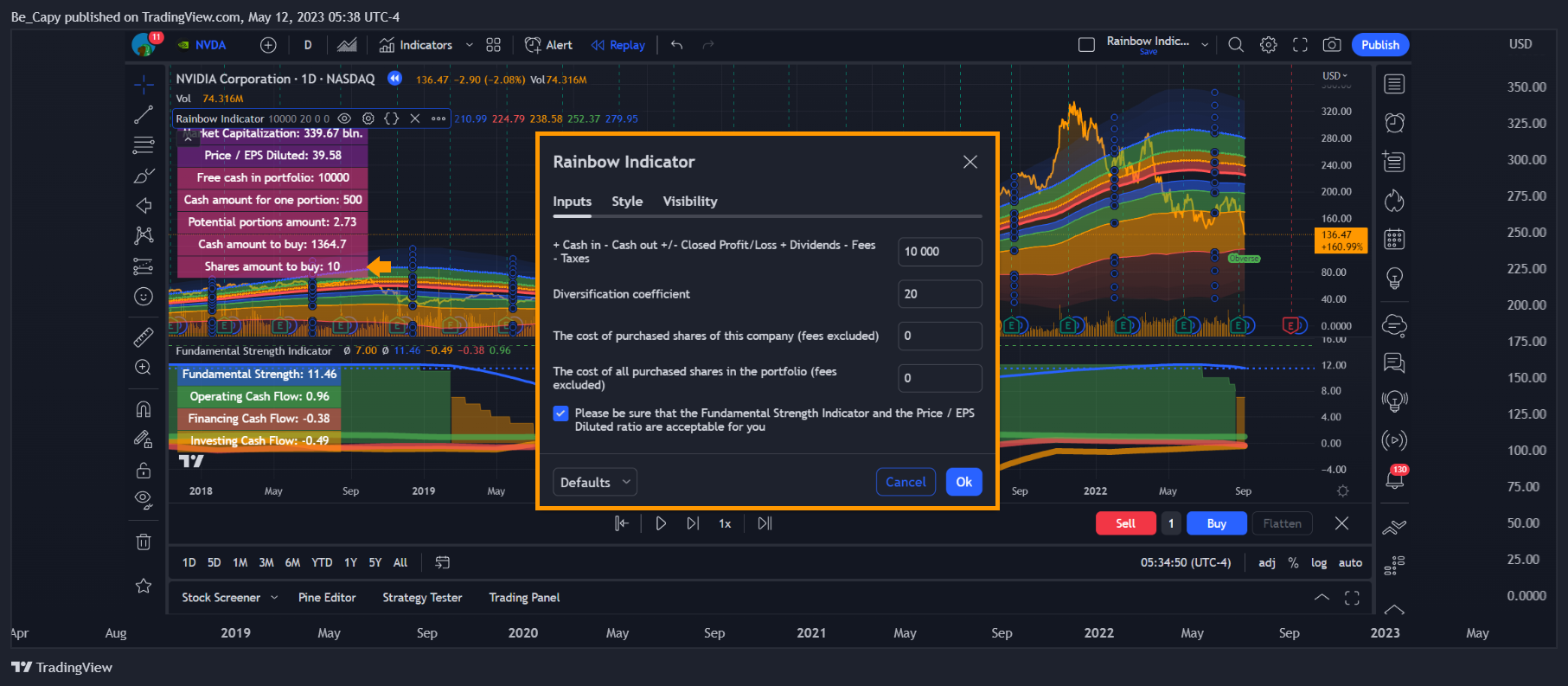Open the calendar panel icon

click(1394, 240)
